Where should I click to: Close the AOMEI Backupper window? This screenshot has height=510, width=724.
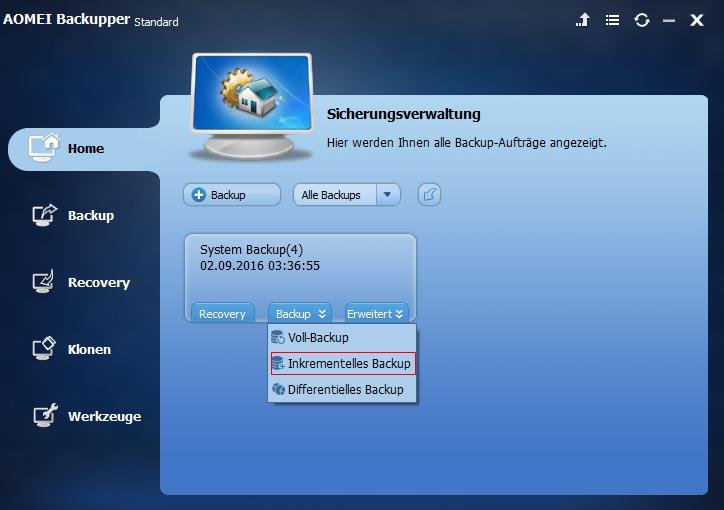coord(696,20)
